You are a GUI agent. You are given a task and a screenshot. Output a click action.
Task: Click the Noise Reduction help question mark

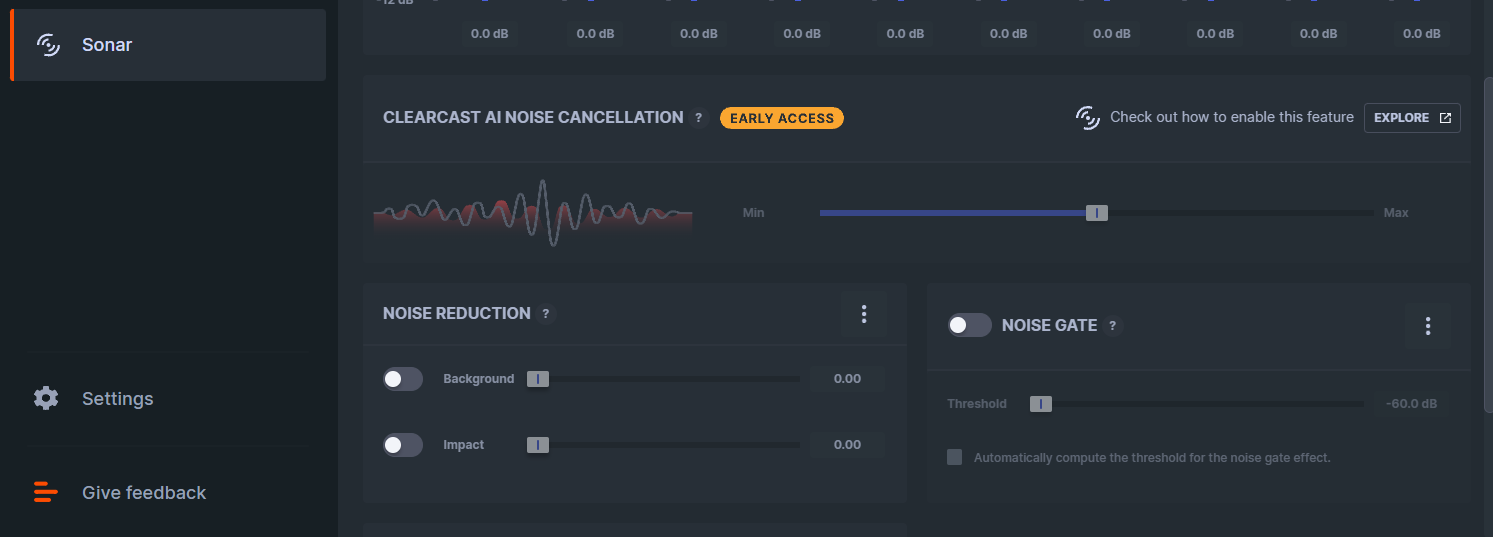pyautogui.click(x=546, y=314)
